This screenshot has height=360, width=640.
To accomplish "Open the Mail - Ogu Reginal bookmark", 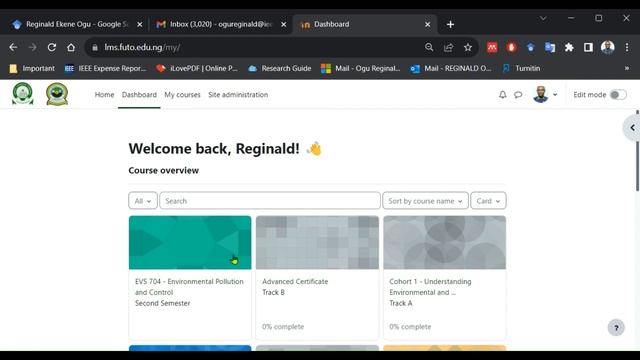I will pos(361,68).
